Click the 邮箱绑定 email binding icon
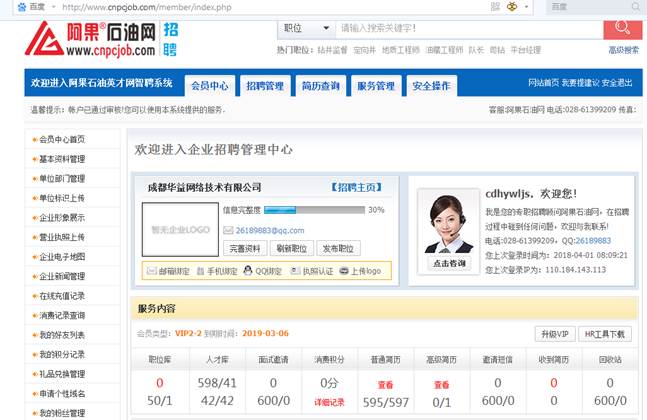Screen dimensions: 647x420 [x=151, y=270]
